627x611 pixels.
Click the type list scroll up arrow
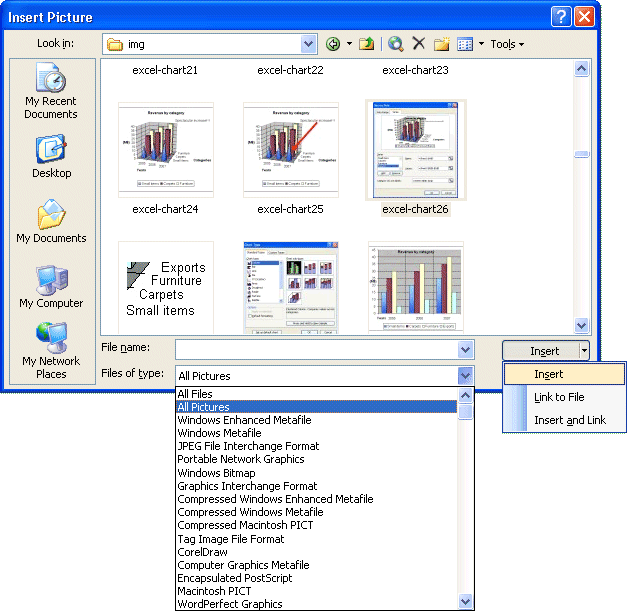tap(465, 395)
